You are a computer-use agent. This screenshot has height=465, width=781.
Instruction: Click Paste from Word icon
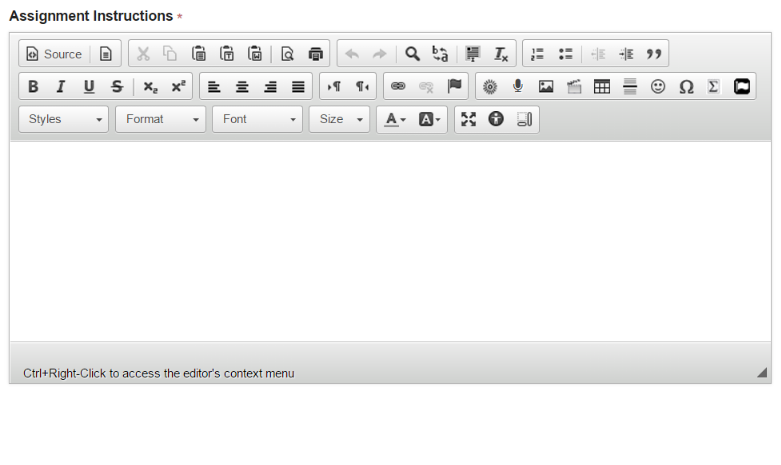255,54
